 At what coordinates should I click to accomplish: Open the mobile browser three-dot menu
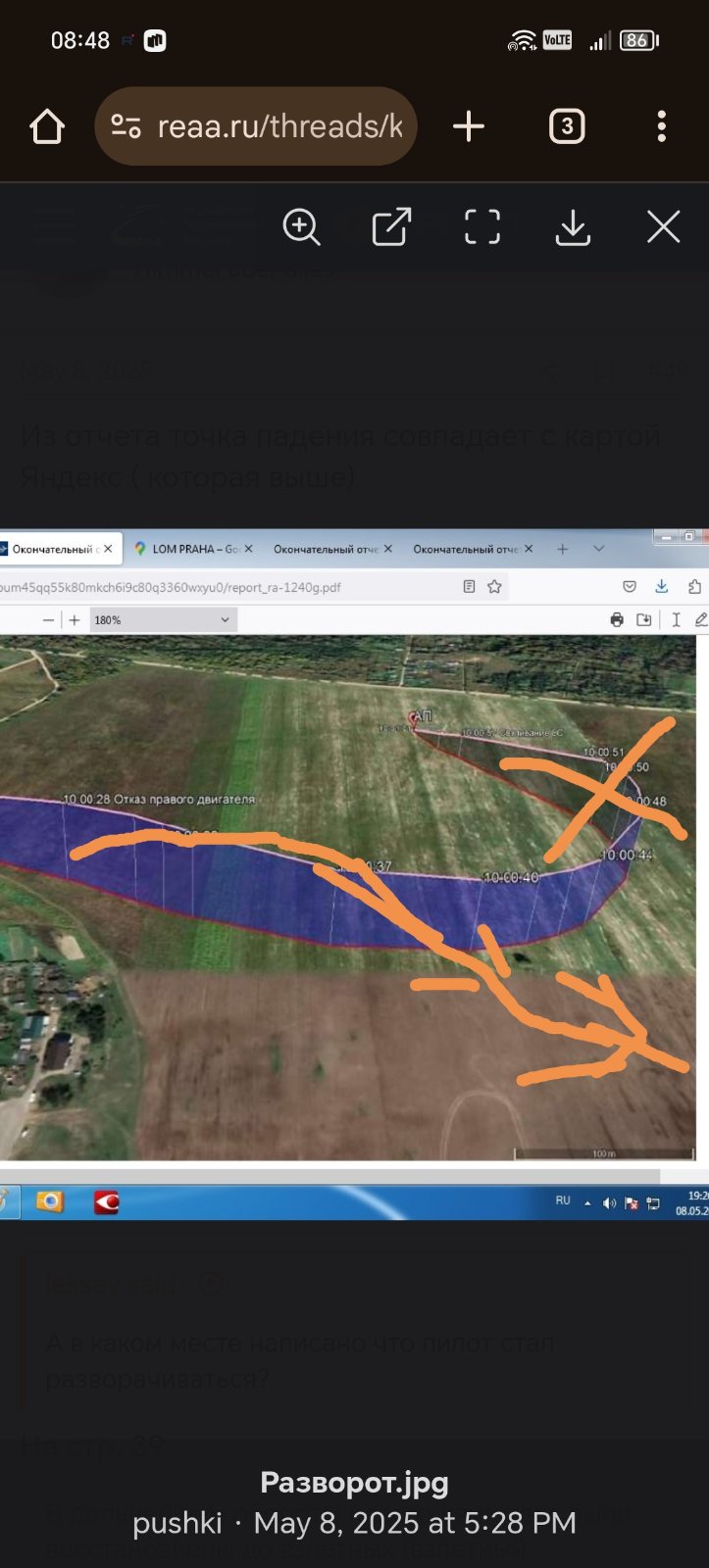click(x=661, y=126)
